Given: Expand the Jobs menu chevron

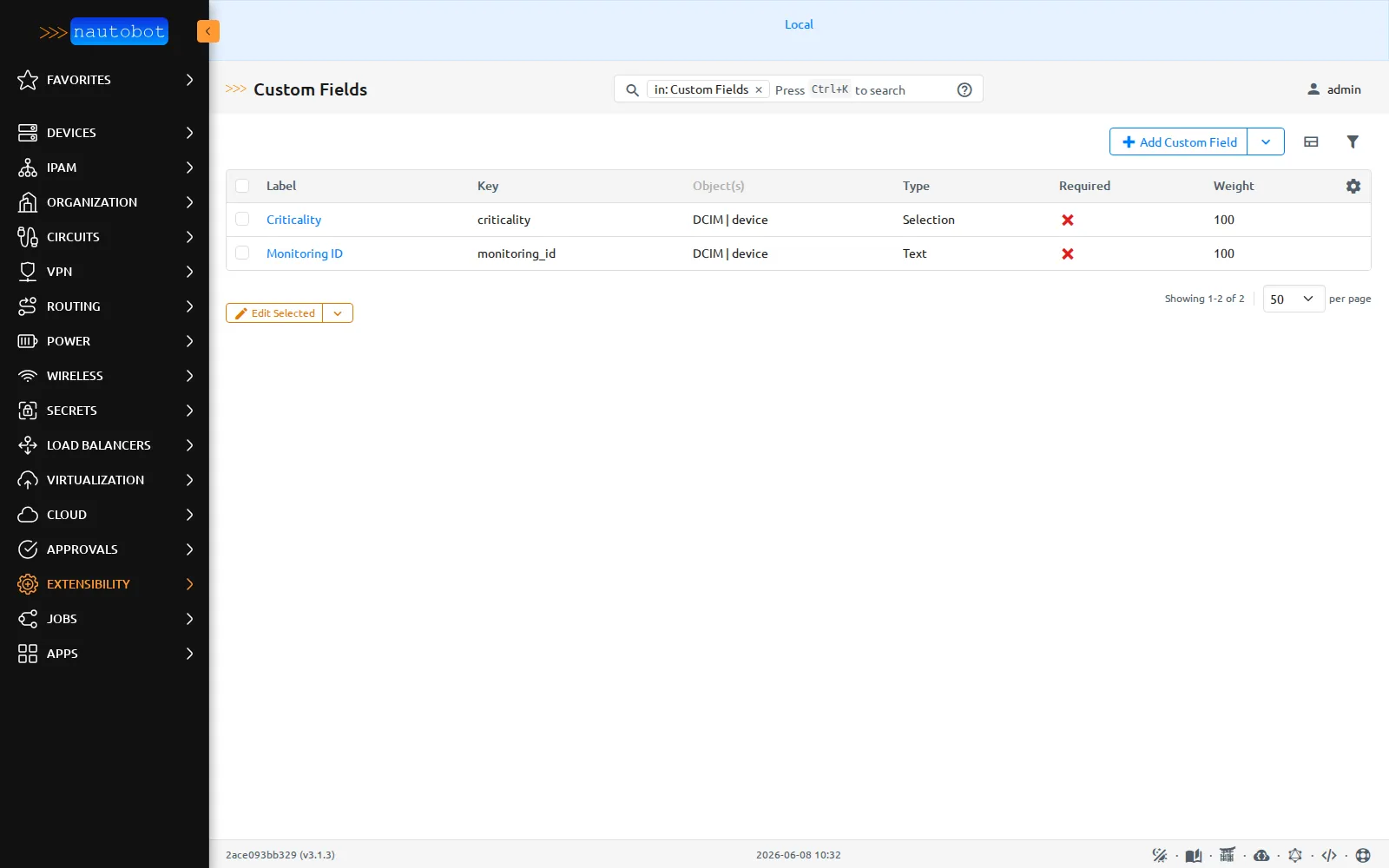Looking at the screenshot, I should coord(189,619).
